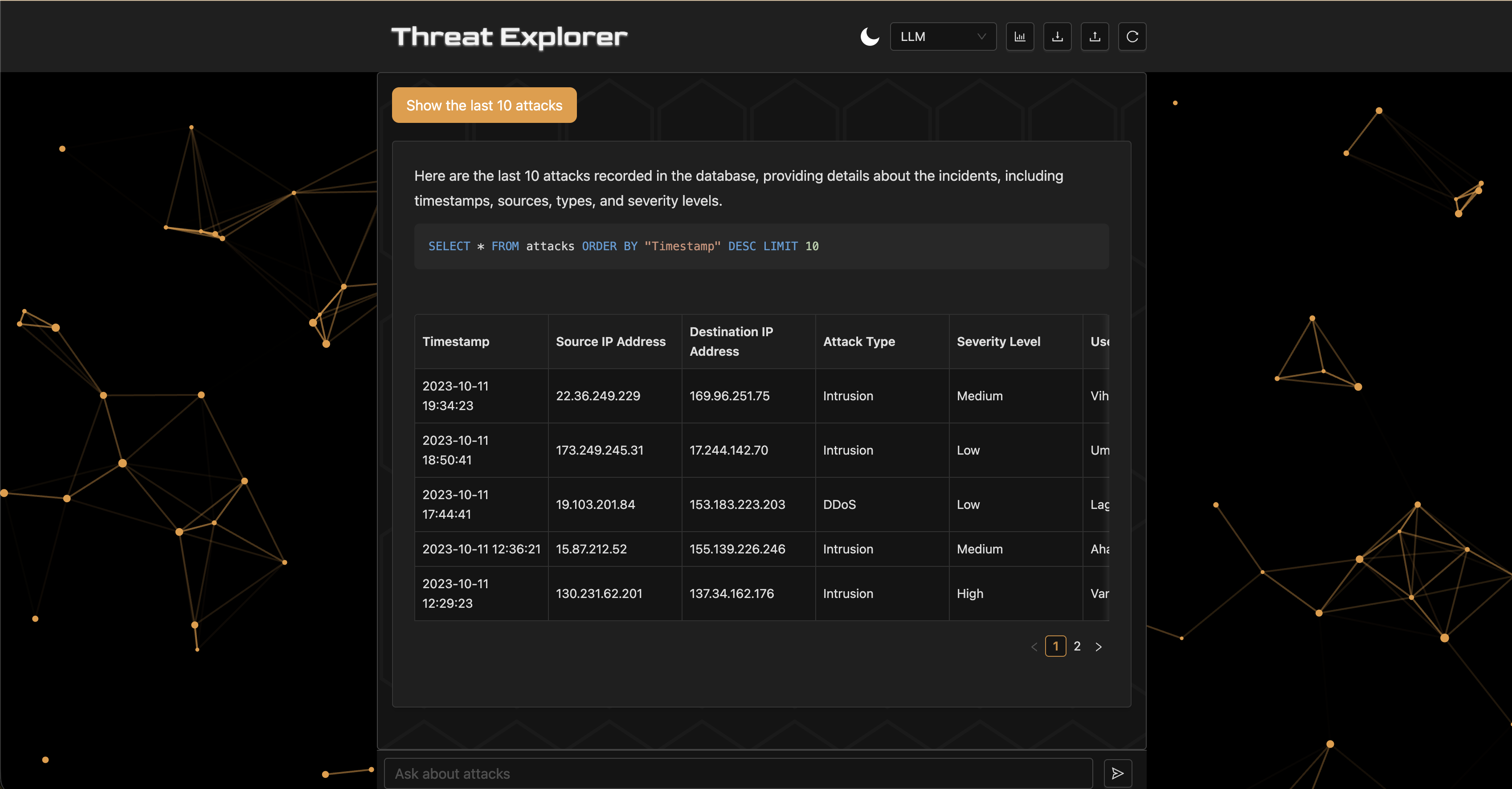
Task: Open the LLM model dropdown
Action: pyautogui.click(x=942, y=37)
